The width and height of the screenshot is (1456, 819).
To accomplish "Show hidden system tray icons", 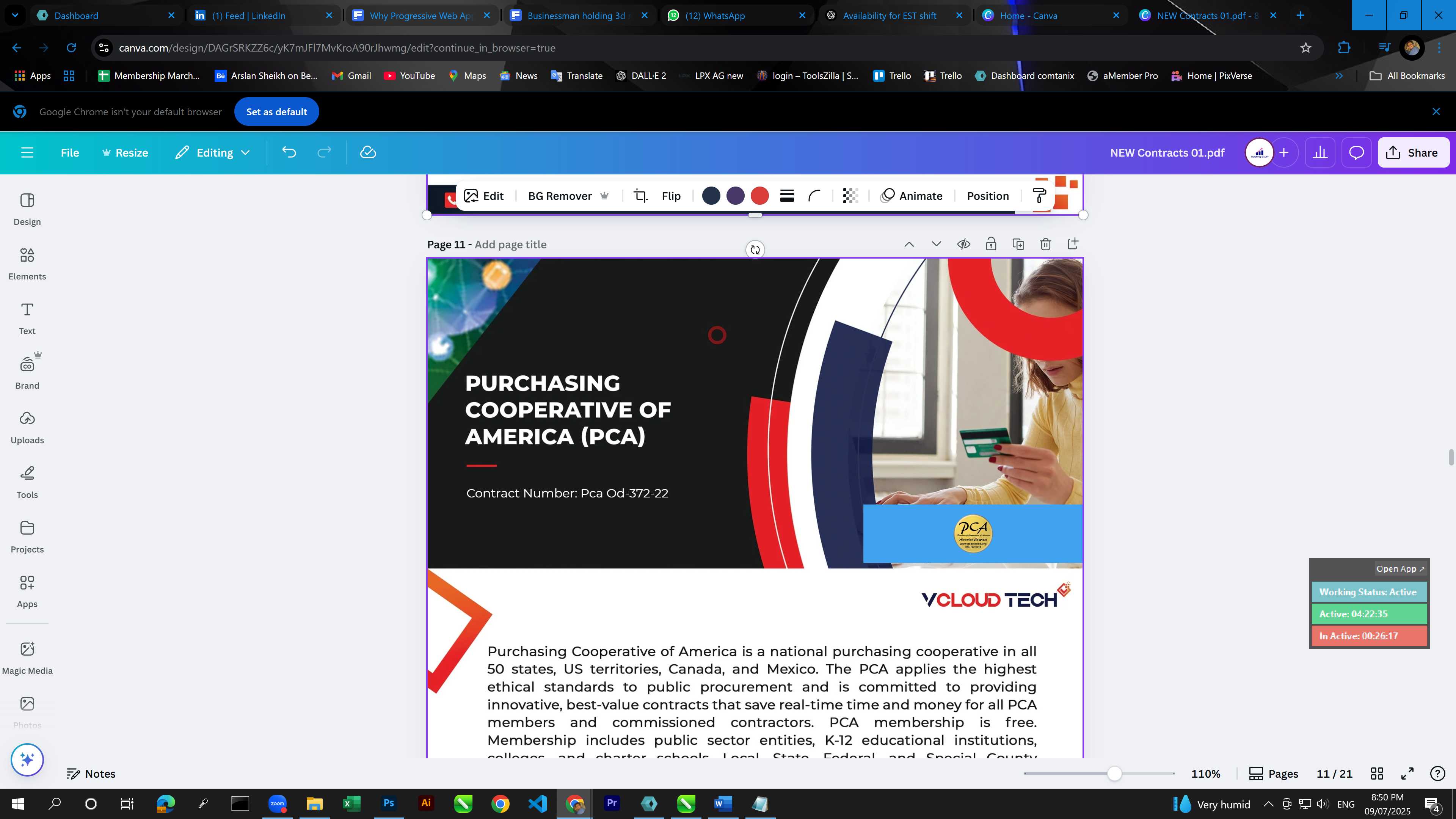I will click(x=1268, y=804).
